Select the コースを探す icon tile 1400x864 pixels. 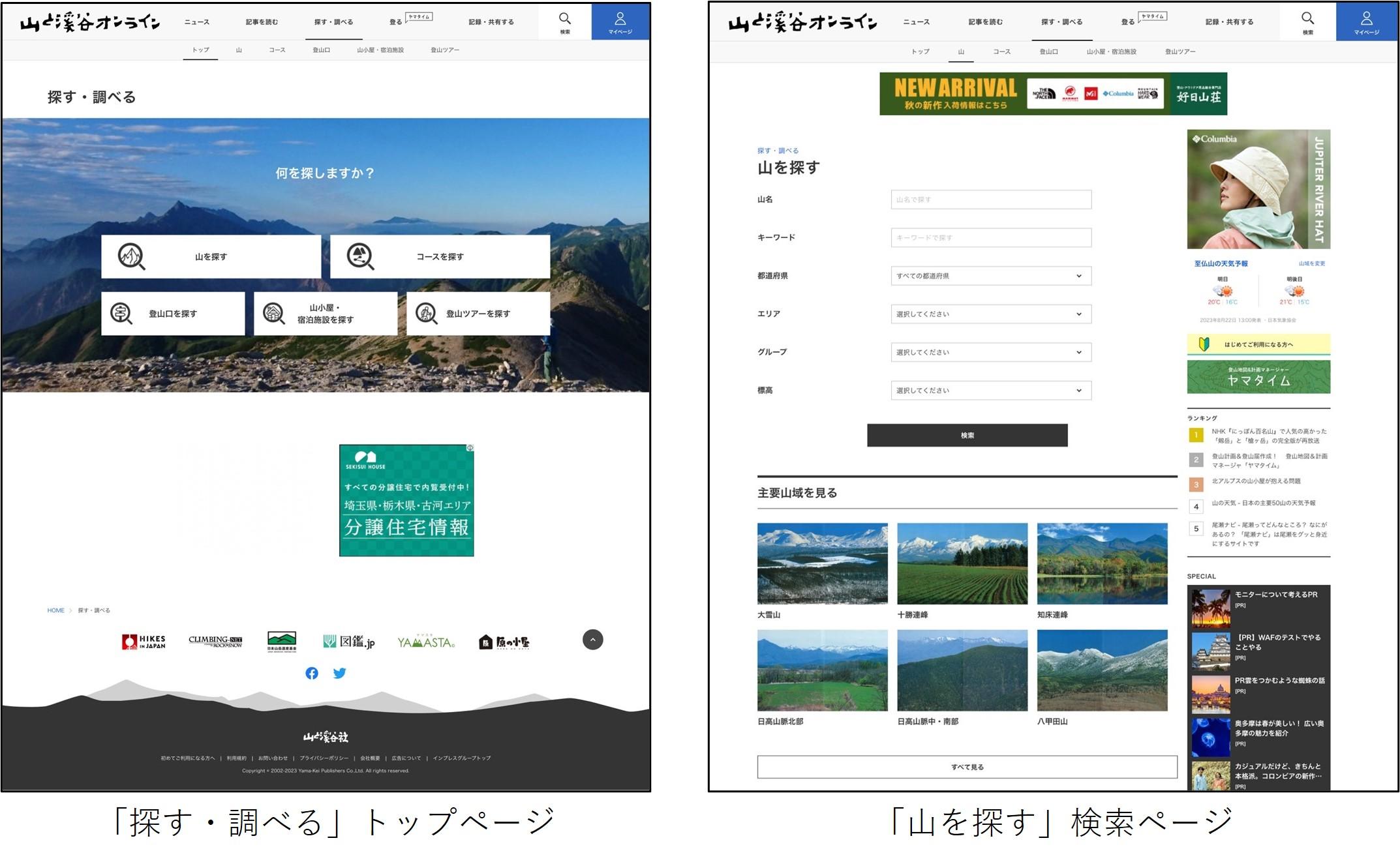[360, 257]
